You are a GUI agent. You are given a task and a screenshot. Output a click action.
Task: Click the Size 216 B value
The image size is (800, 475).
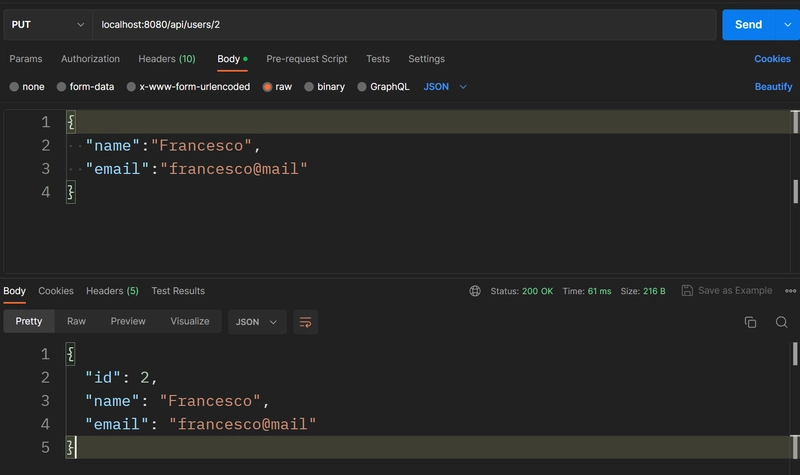(x=654, y=291)
